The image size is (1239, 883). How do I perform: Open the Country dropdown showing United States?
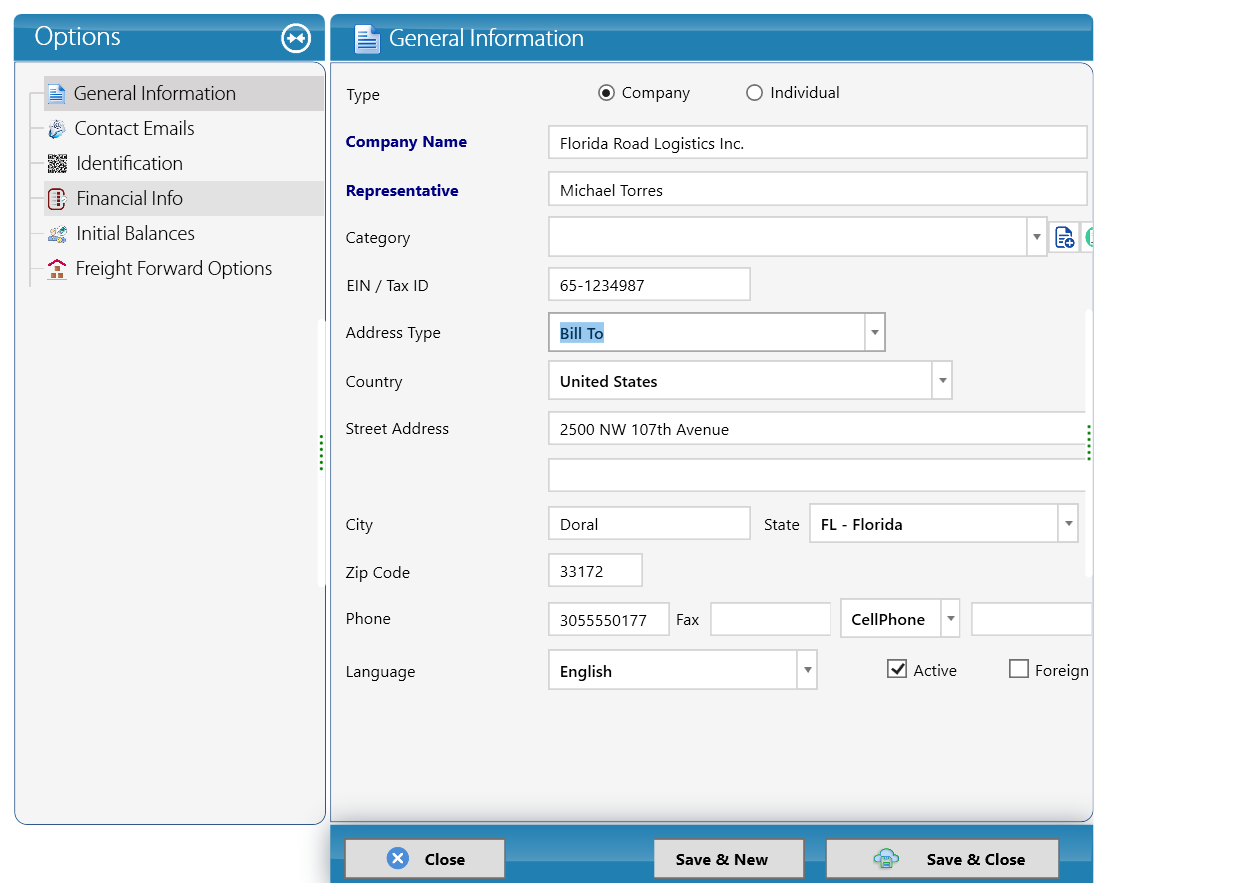coord(942,381)
